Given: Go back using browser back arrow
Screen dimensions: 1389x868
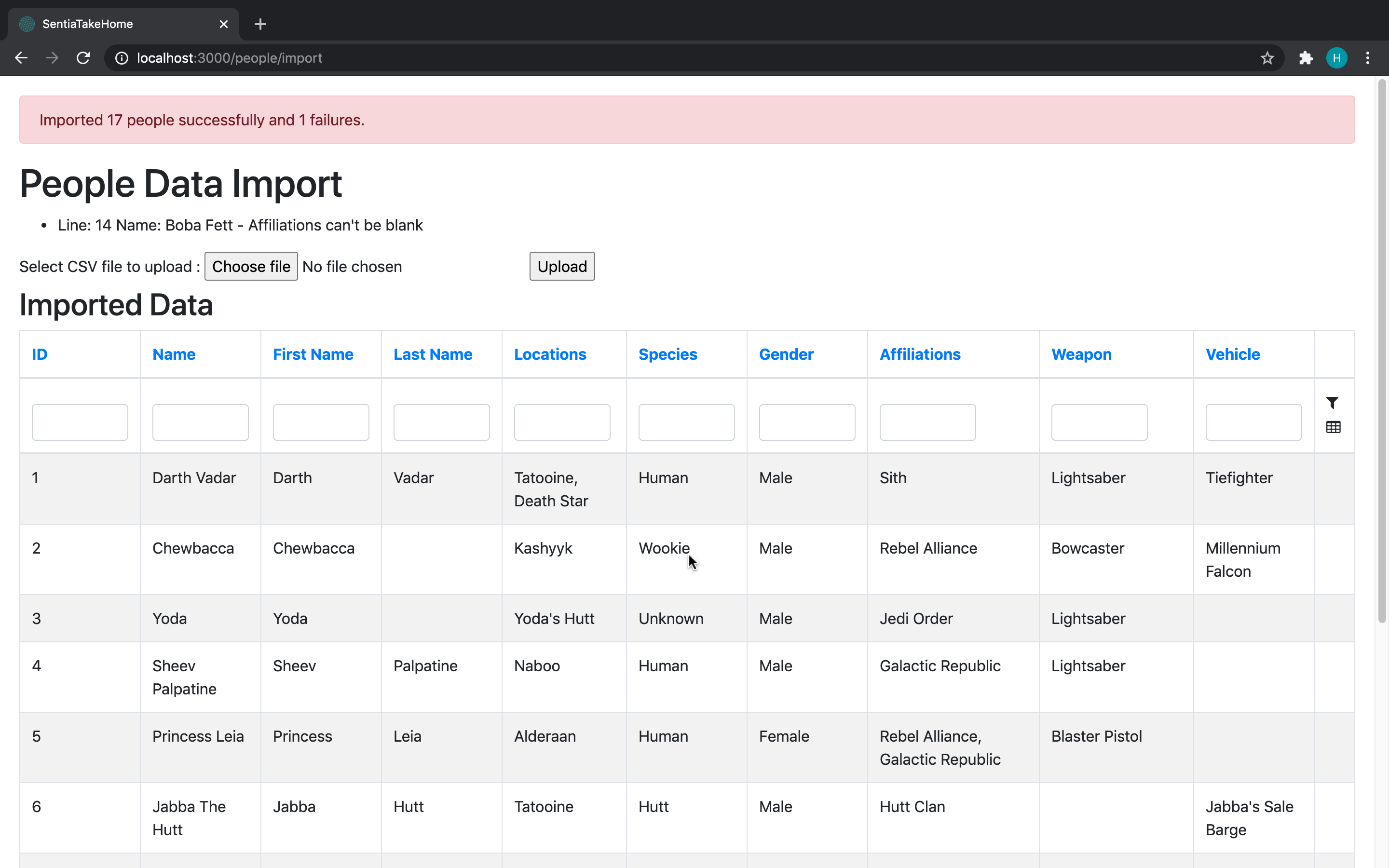Looking at the screenshot, I should pos(21,58).
